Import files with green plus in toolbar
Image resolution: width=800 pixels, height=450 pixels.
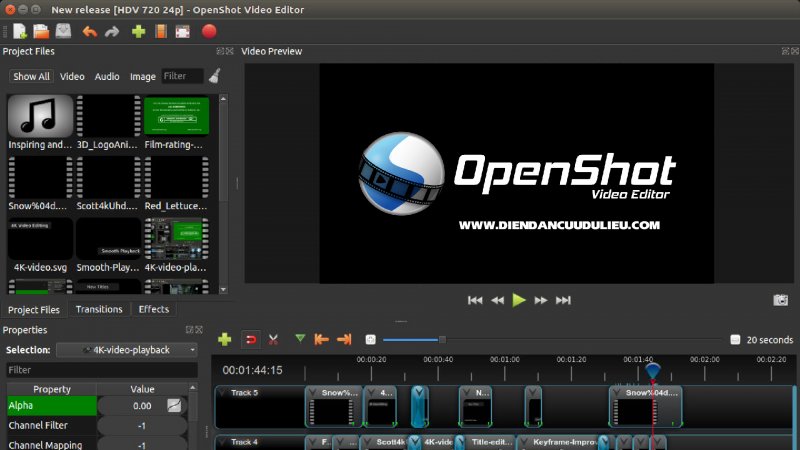[x=138, y=32]
